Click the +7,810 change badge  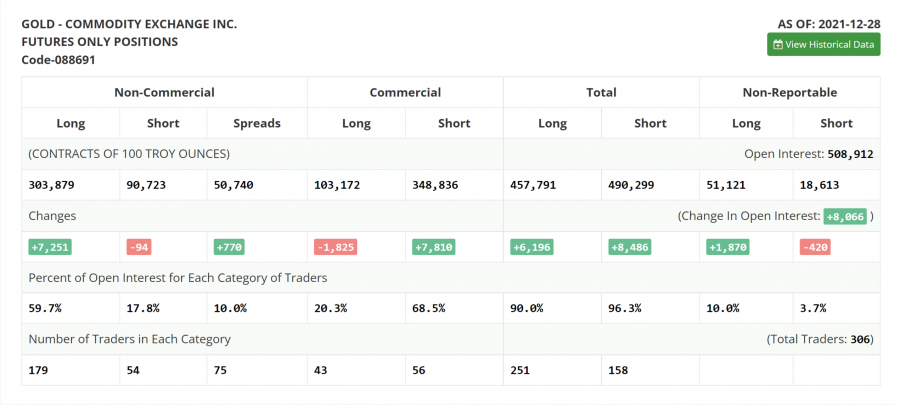click(x=433, y=247)
